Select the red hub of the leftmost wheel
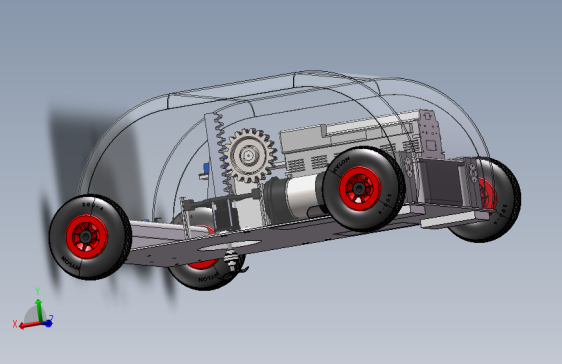Image resolution: width=562 pixels, height=364 pixels. click(86, 236)
